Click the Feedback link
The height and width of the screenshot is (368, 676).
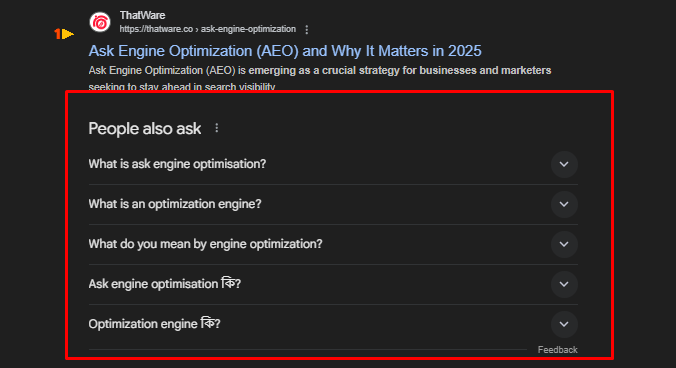(x=557, y=350)
